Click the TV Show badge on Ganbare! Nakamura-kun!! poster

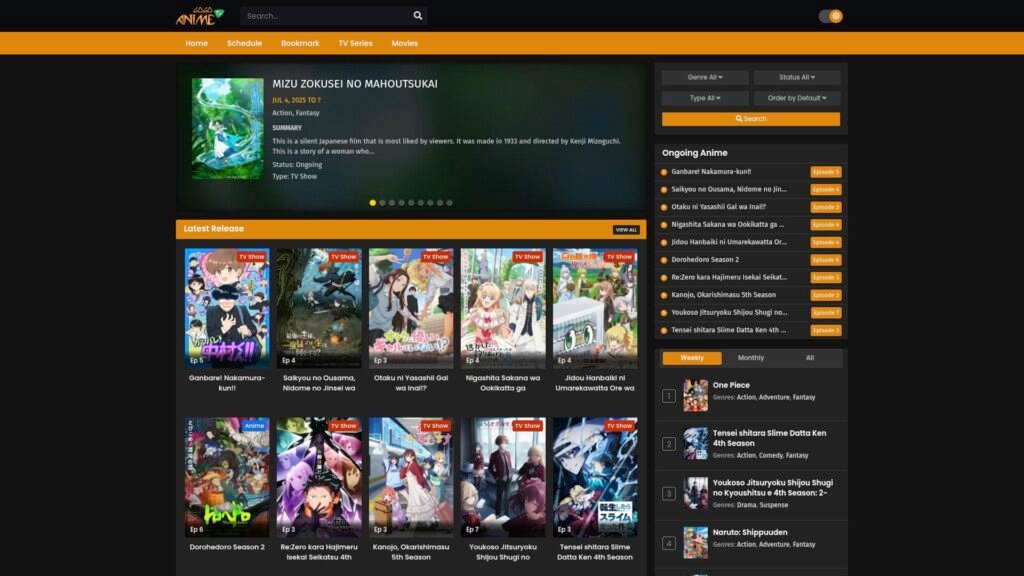[251, 257]
